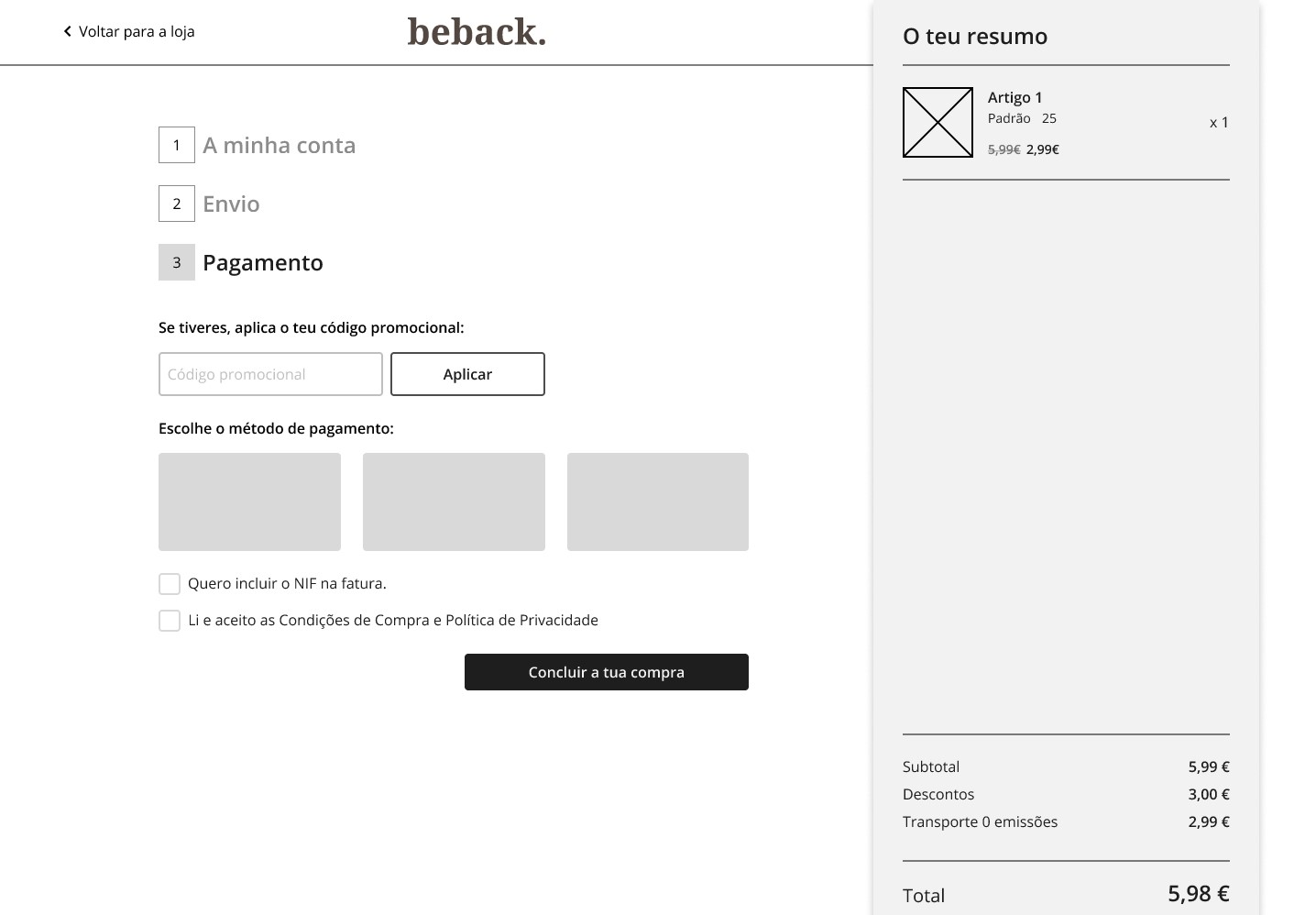Click Concluir a tua compra button
This screenshot has height=915, width=1316.
pyautogui.click(x=606, y=672)
